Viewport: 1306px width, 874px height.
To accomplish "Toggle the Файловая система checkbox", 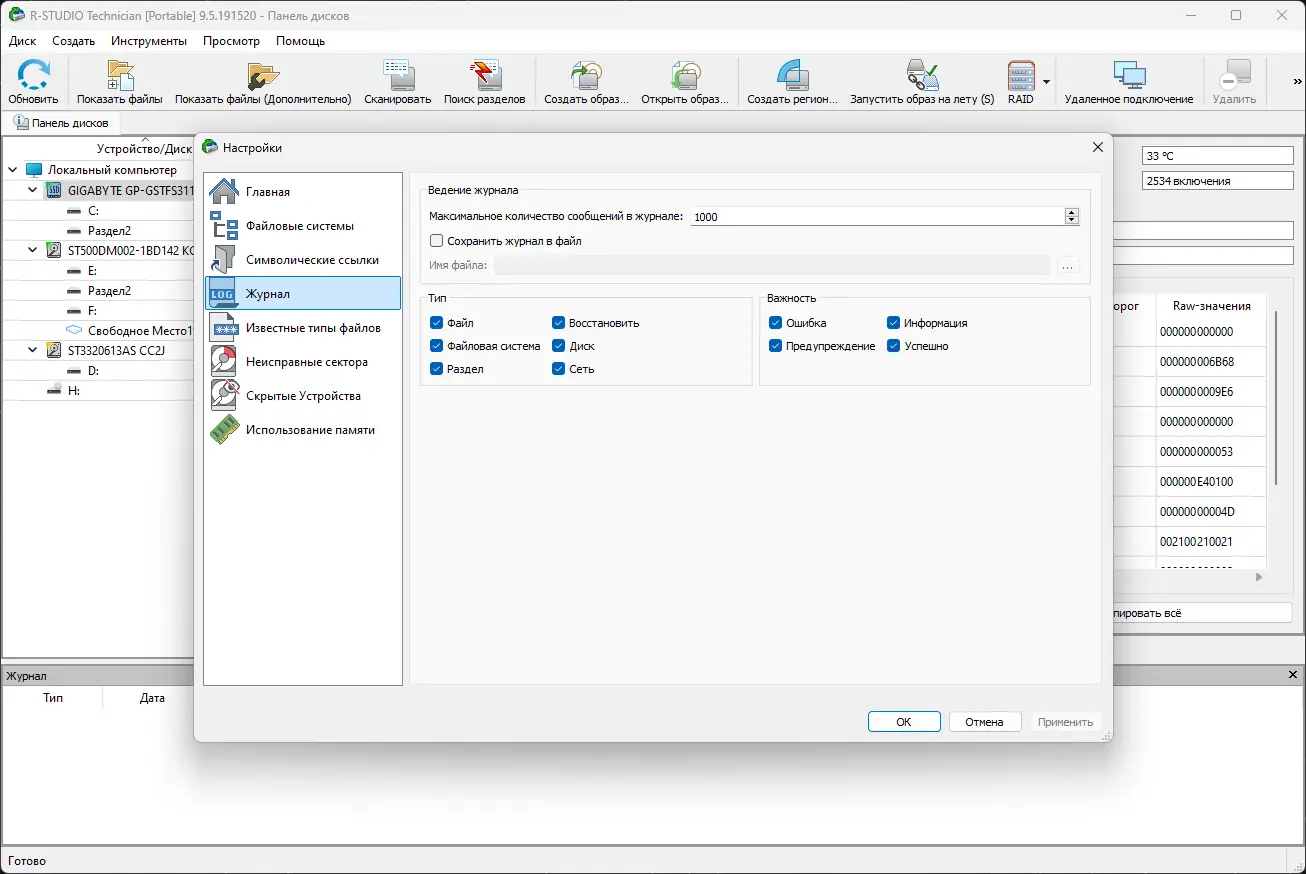I will [x=436, y=346].
